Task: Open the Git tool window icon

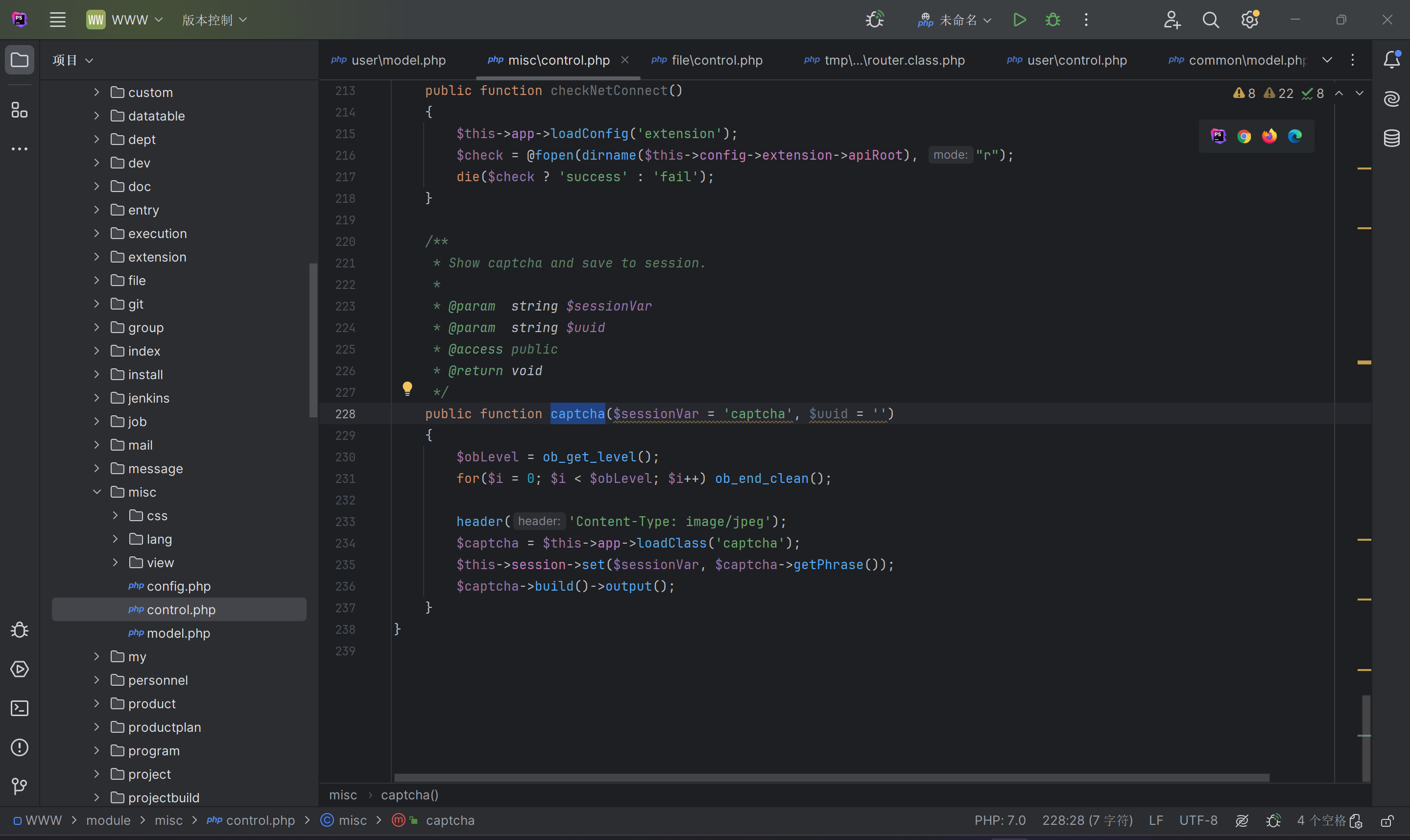Action: pyautogui.click(x=20, y=786)
